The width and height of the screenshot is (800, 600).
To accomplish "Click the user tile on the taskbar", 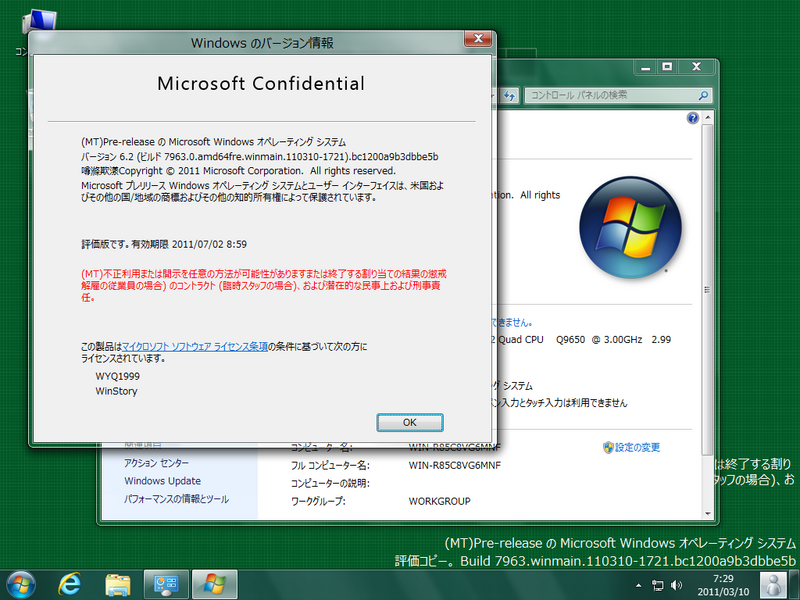I will click(x=773, y=585).
